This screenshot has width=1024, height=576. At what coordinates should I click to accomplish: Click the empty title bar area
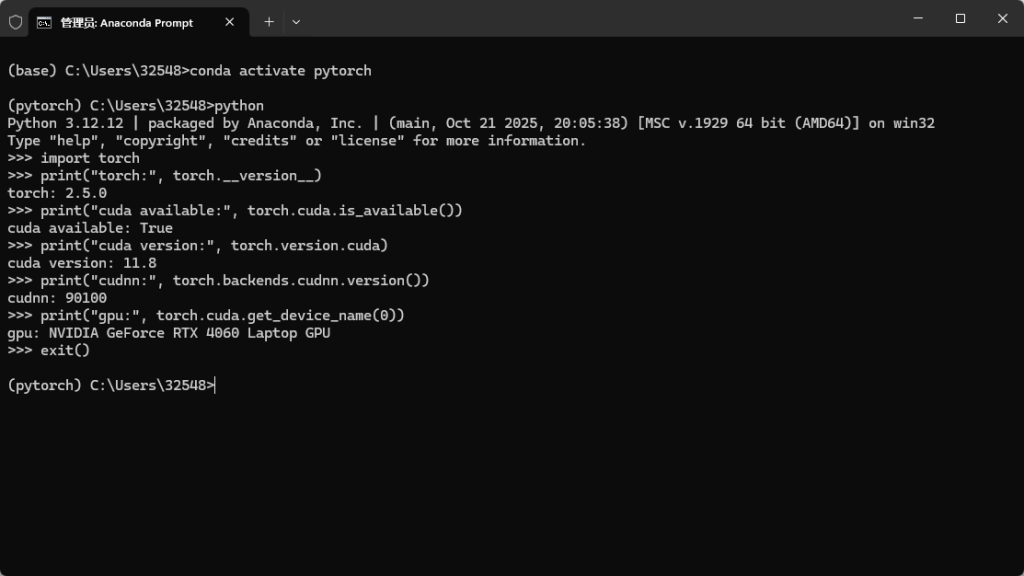[600, 20]
